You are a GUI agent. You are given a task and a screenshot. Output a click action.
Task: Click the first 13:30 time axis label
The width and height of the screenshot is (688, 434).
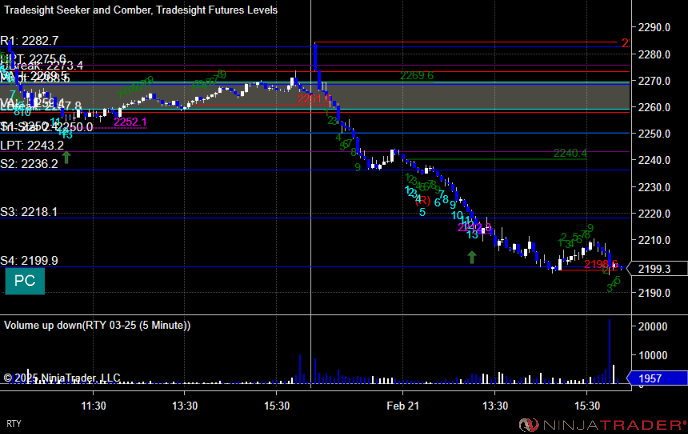click(x=184, y=406)
